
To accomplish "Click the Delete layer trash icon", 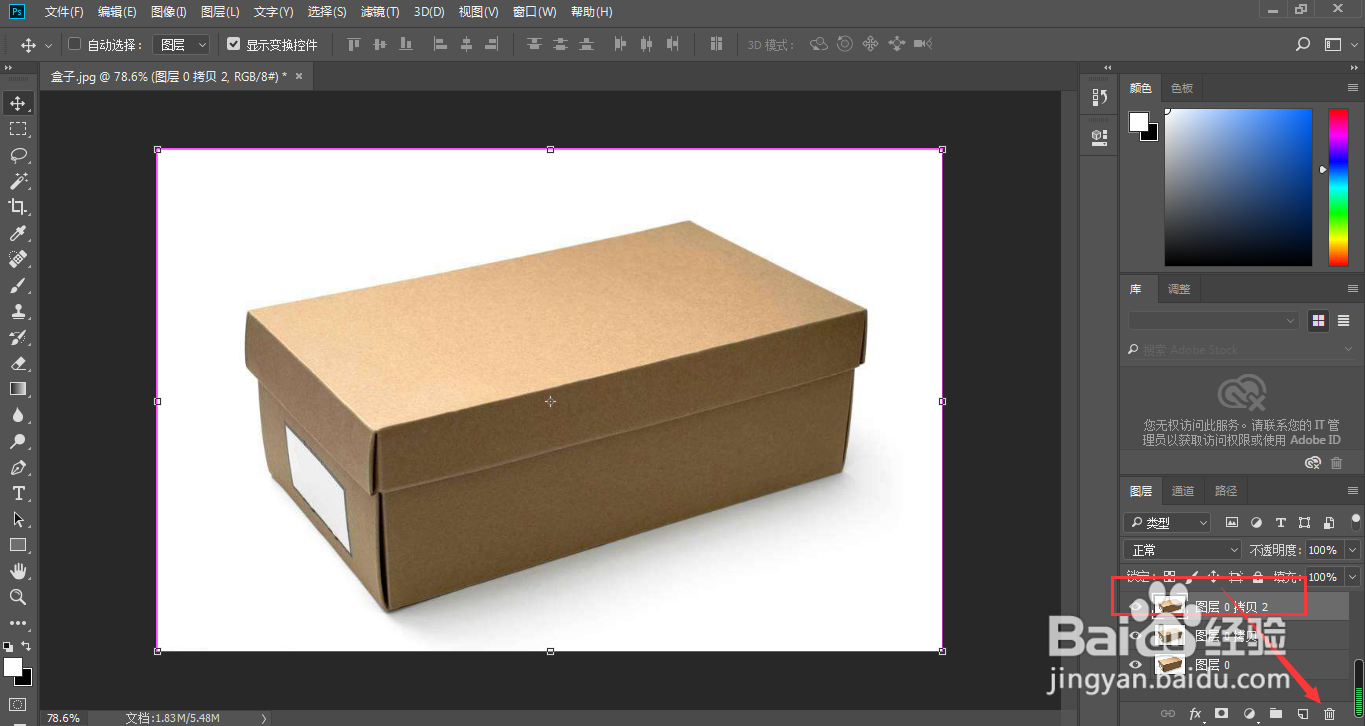I will tap(1329, 713).
